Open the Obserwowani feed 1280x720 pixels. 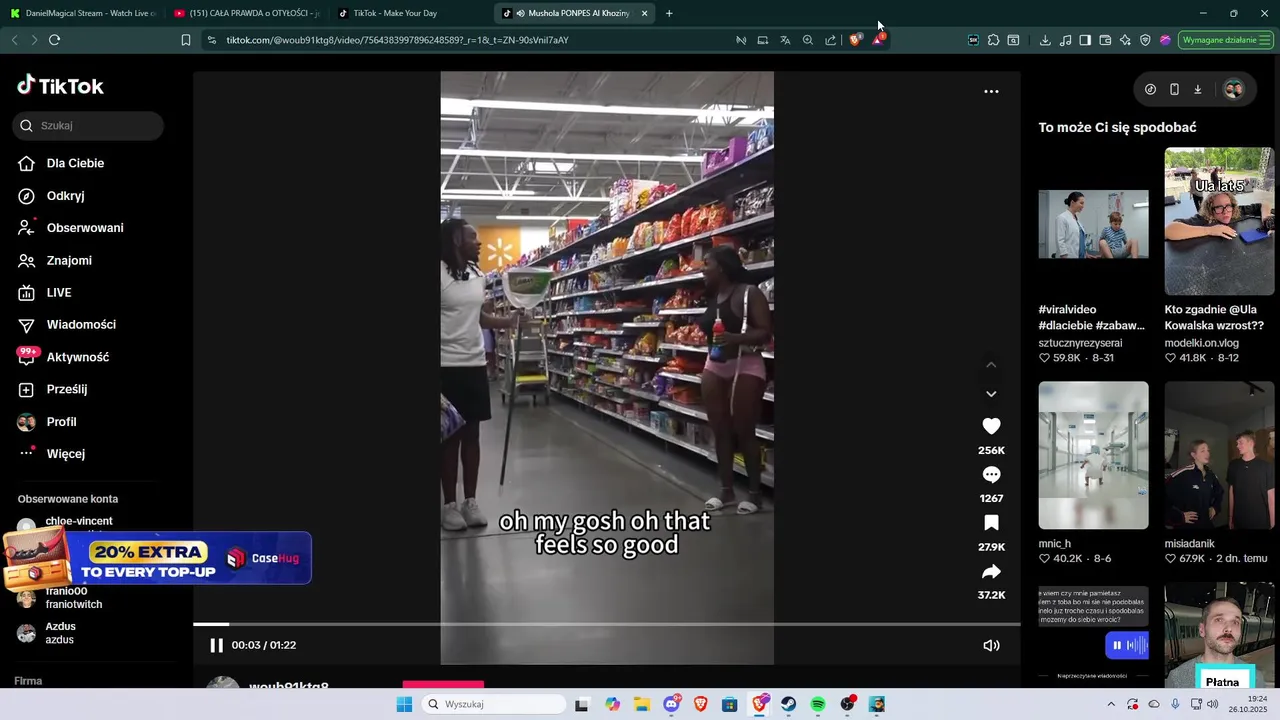71,228
